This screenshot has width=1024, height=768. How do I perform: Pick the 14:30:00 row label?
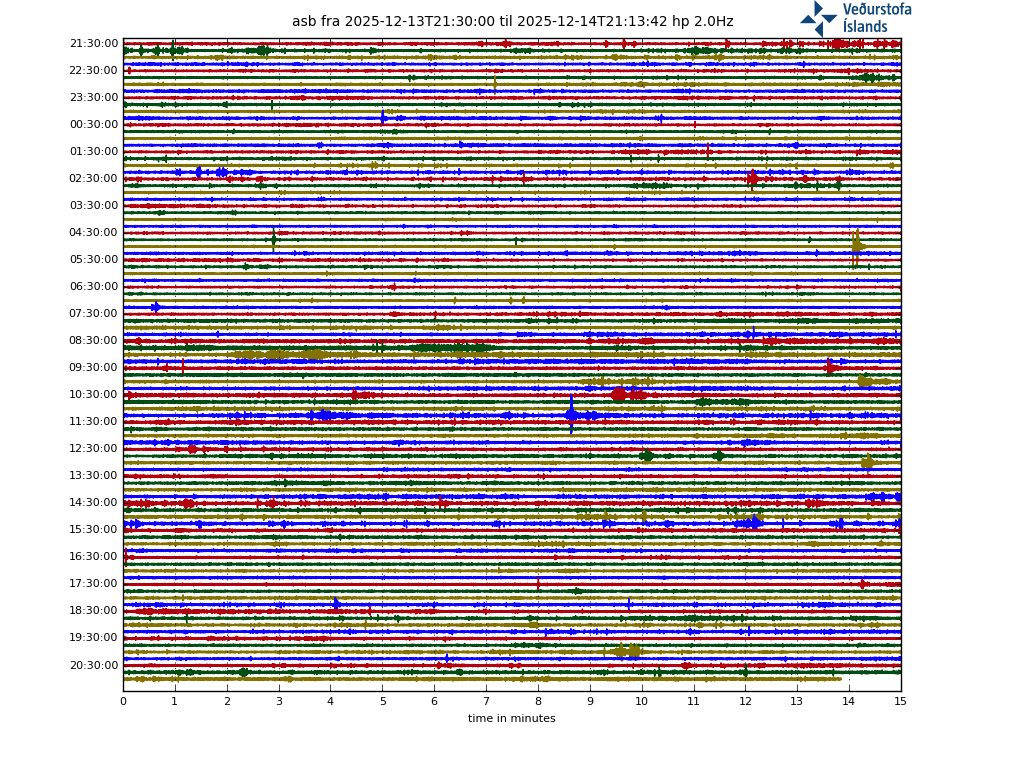pos(94,503)
